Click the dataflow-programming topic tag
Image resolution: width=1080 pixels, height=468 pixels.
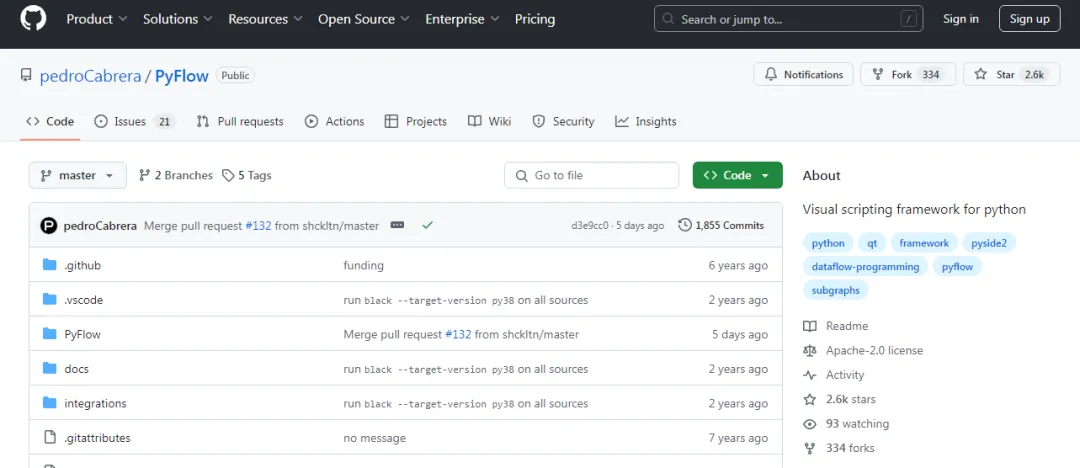(x=866, y=267)
